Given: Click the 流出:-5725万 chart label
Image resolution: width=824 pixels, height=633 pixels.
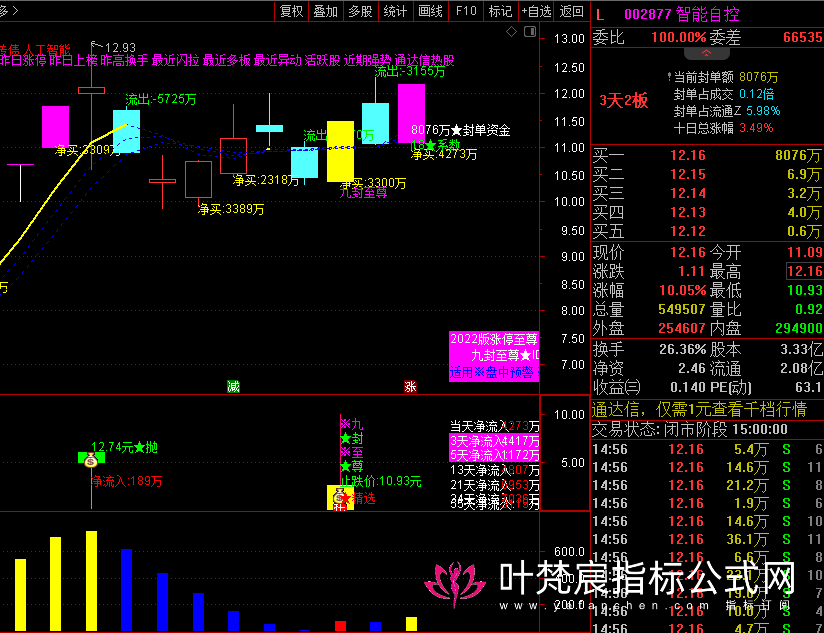Looking at the screenshot, I should tap(161, 99).
